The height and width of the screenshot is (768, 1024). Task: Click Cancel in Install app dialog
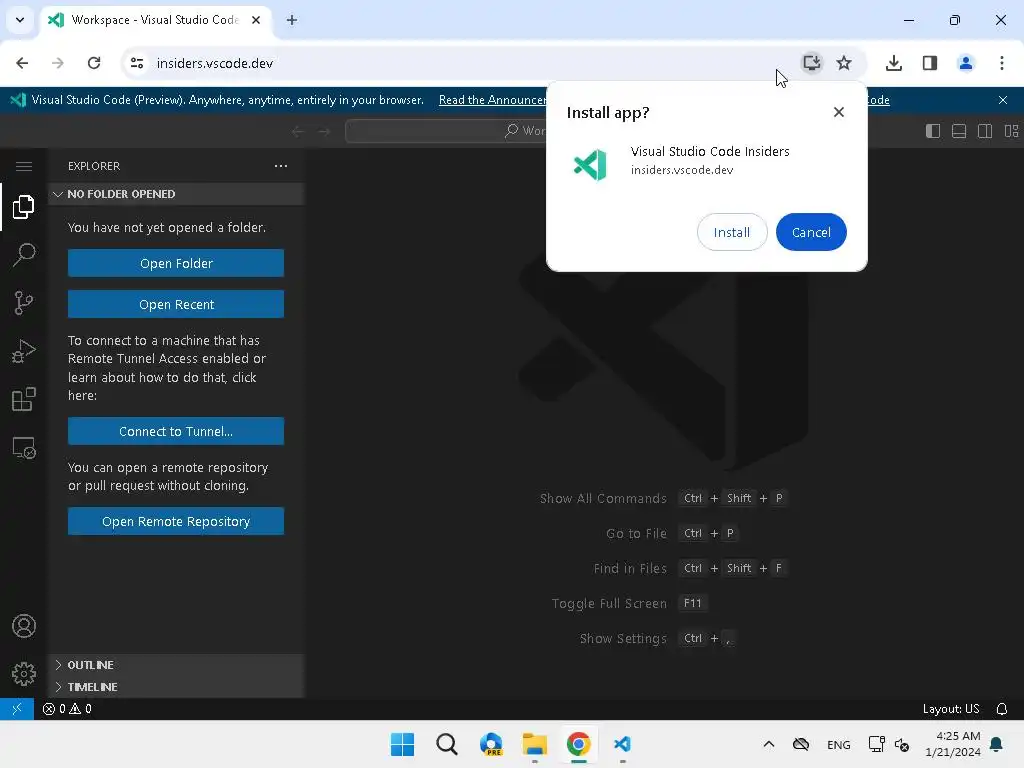(x=811, y=232)
